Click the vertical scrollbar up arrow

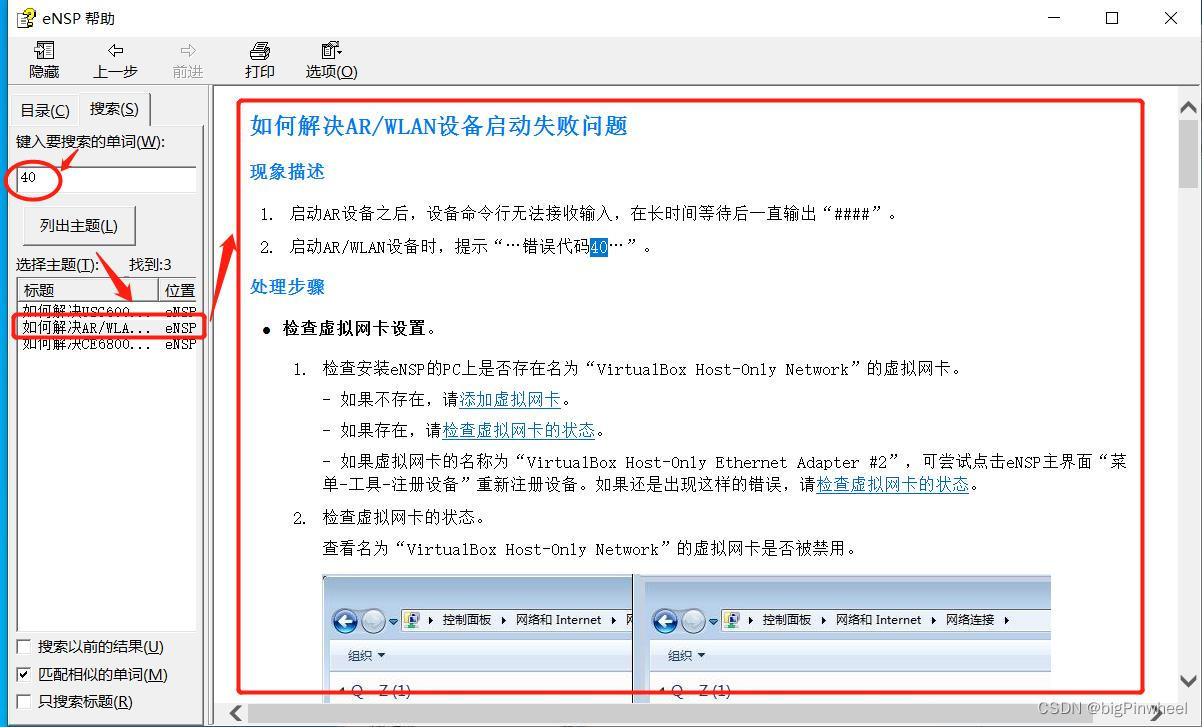point(1189,108)
